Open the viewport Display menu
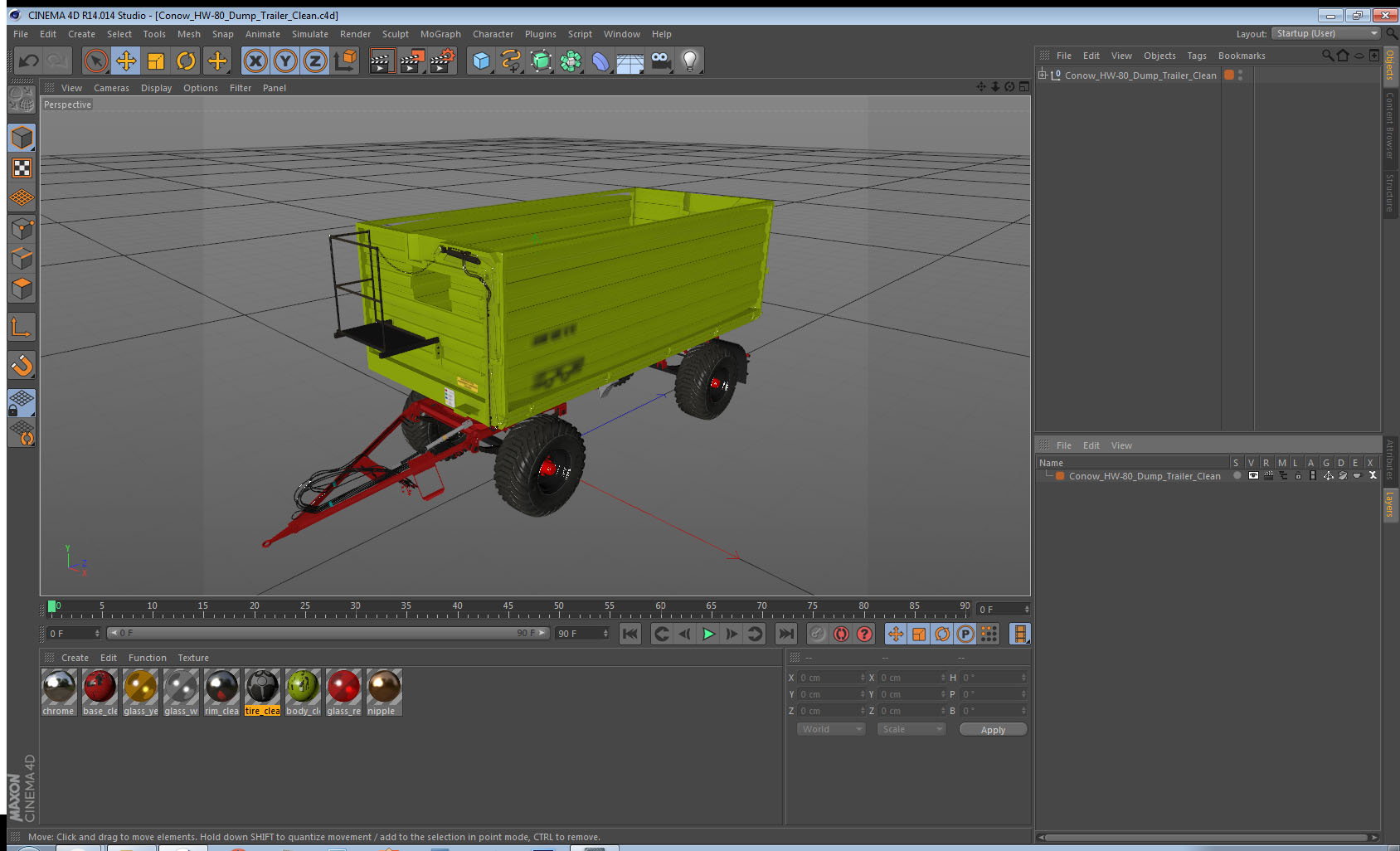The height and width of the screenshot is (851, 1400). click(x=156, y=88)
